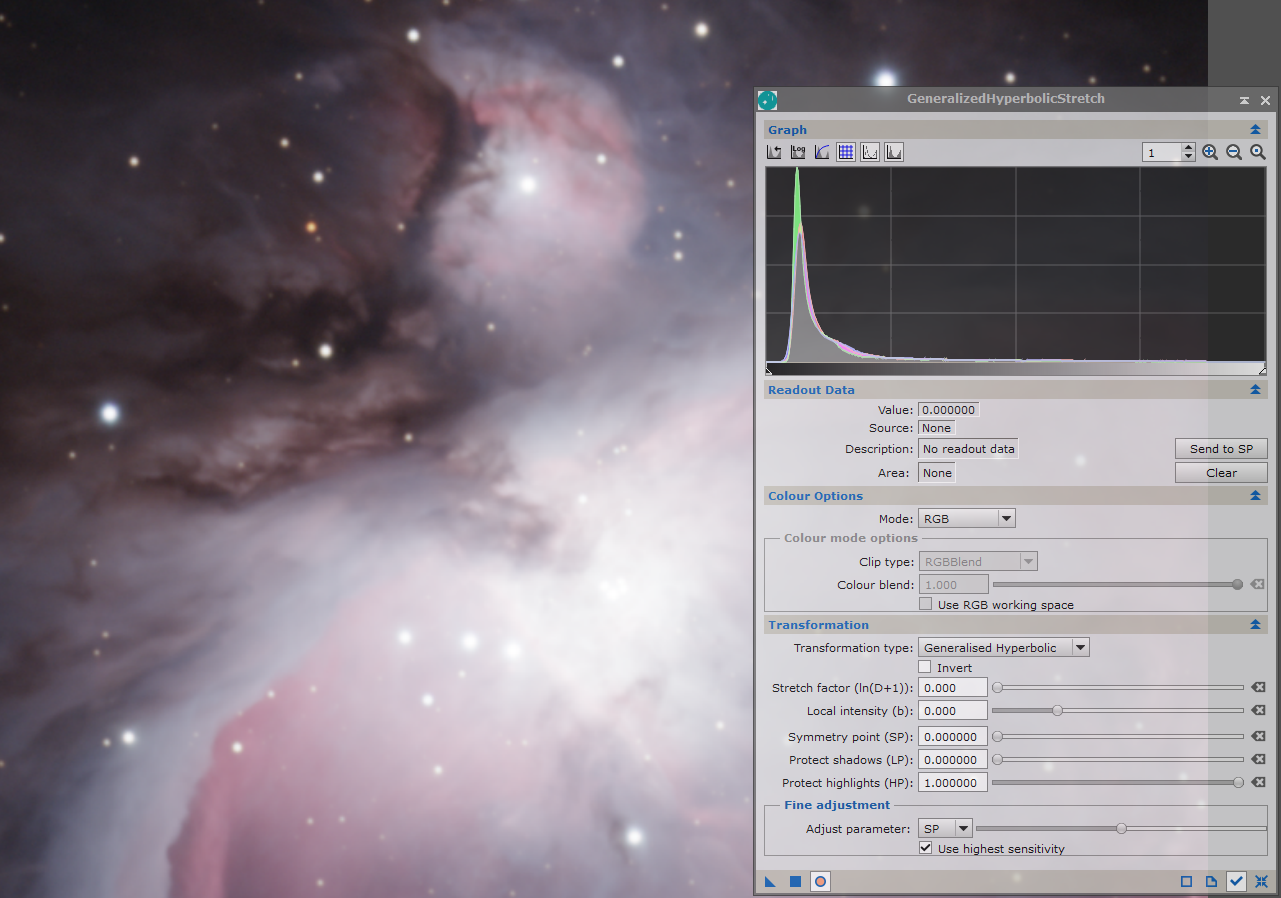Collapse the Readout Data section
1281x898 pixels.
1255,390
